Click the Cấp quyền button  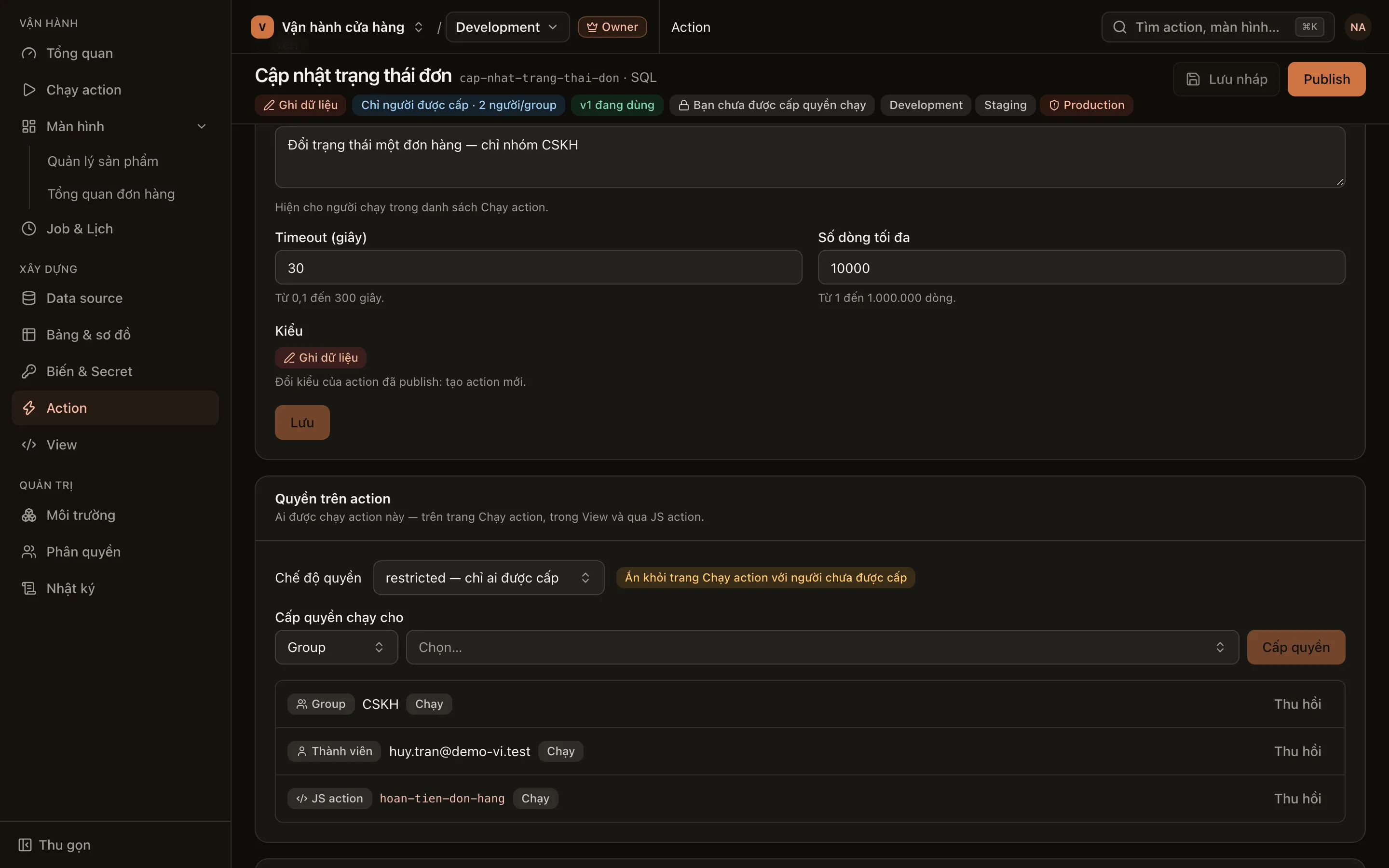tap(1295, 647)
